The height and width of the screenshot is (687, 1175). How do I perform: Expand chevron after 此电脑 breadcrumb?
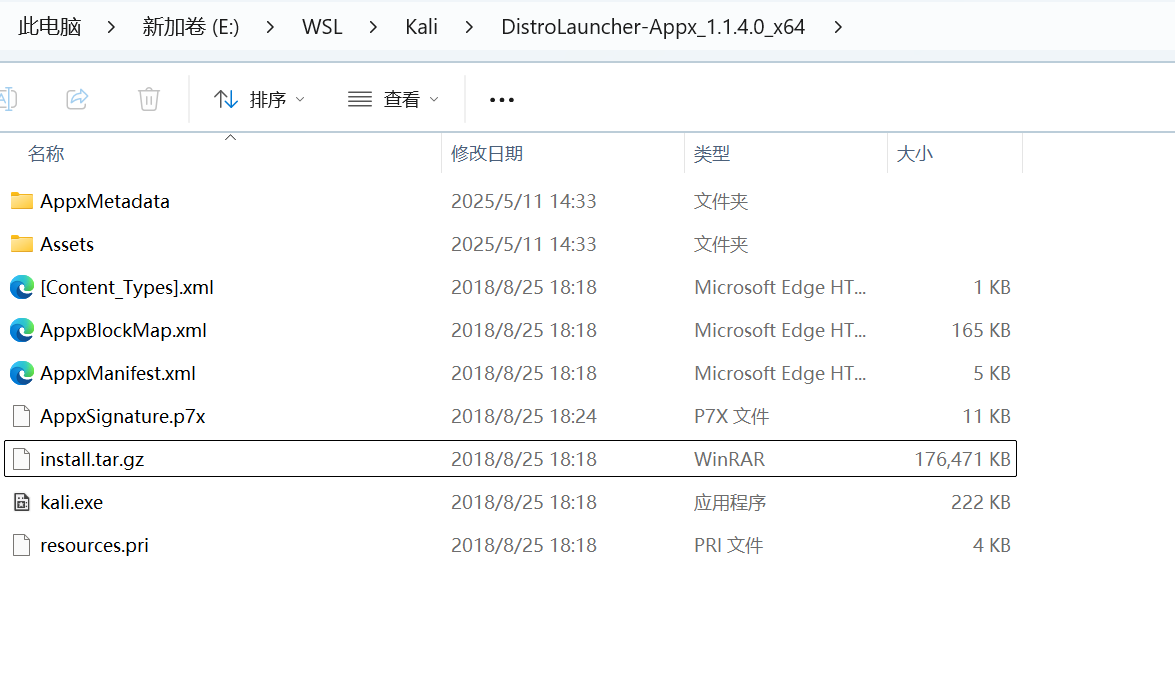(x=111, y=27)
